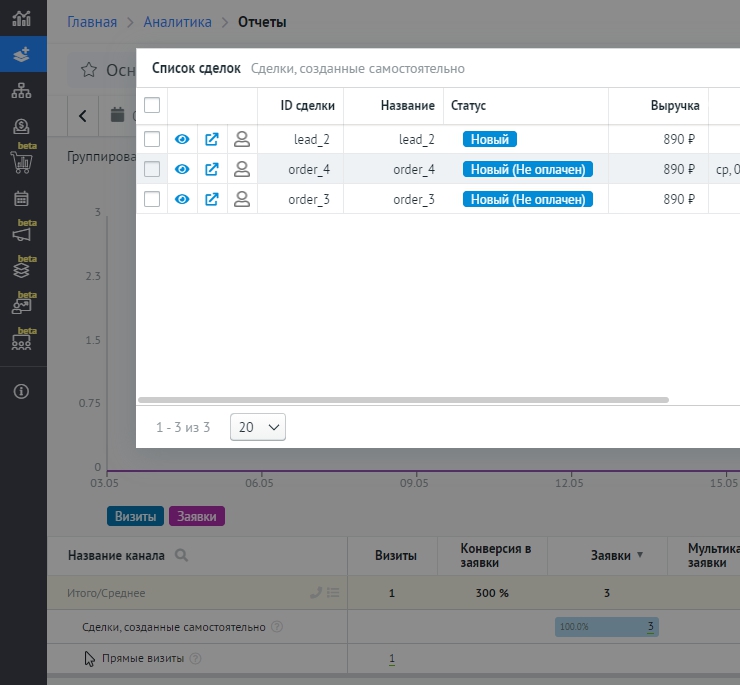Click the back chevron above the chart
This screenshot has width=740, height=685.
pyautogui.click(x=82, y=115)
